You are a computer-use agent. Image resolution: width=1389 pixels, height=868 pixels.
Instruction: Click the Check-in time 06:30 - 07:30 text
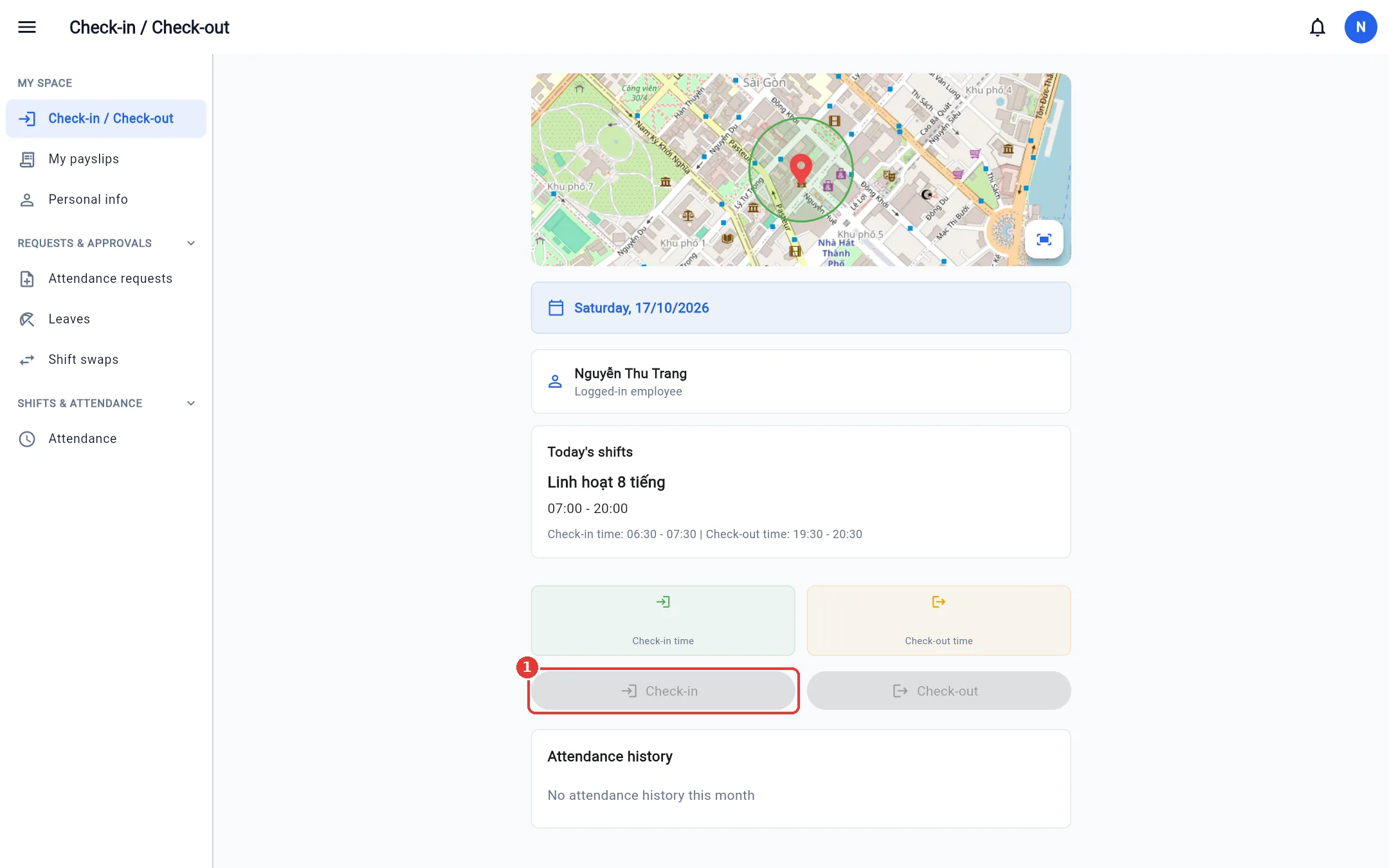pyautogui.click(x=622, y=534)
